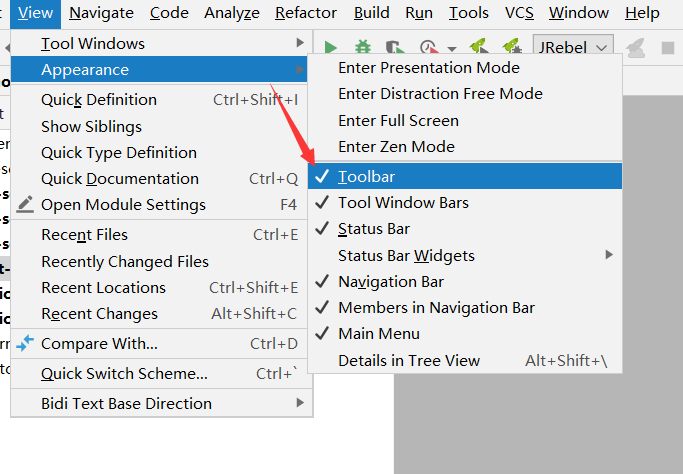The height and width of the screenshot is (474, 683).
Task: Open the JRebel run configuration dropdown
Action: coord(573,47)
